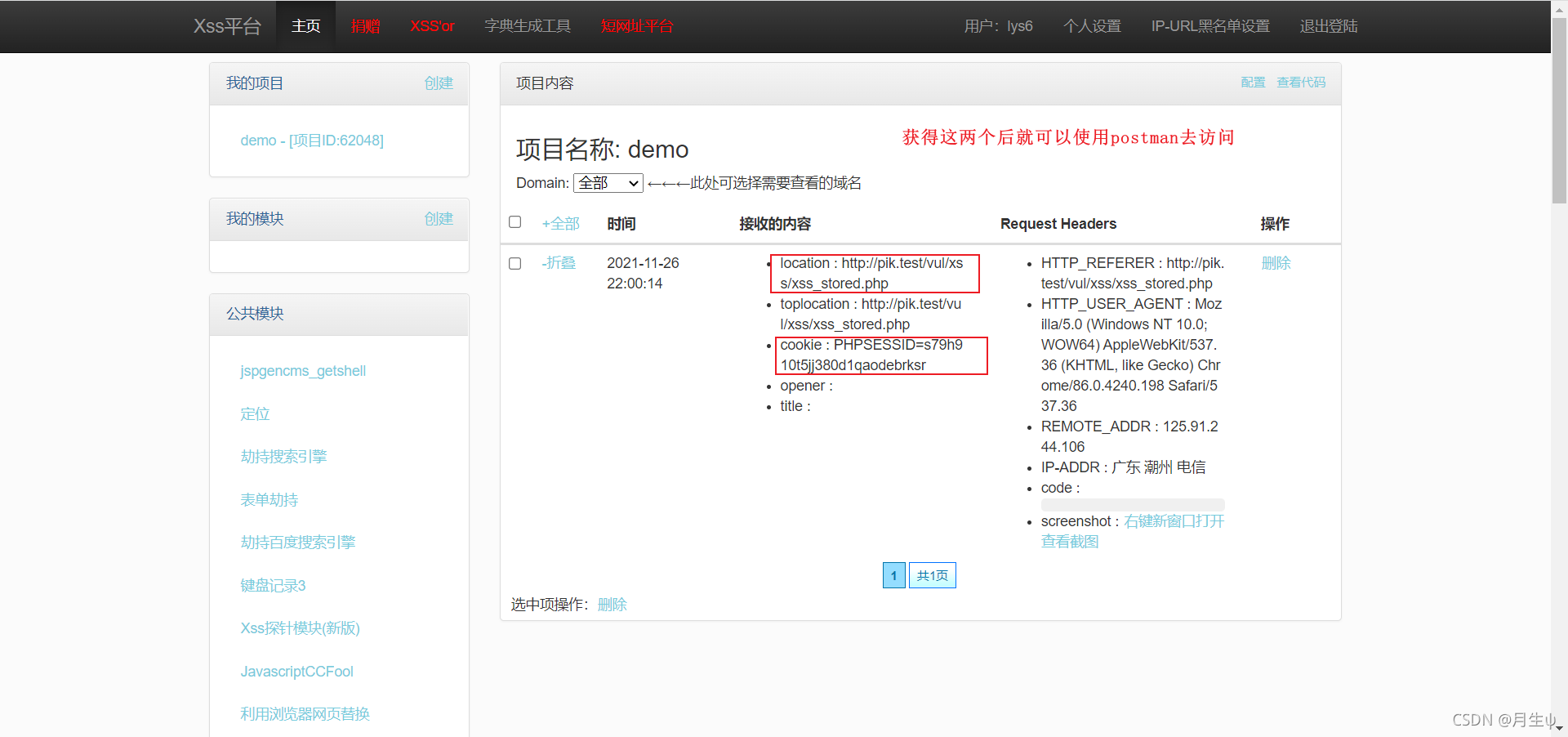Click 创建 in 我的项目 panel
This screenshot has height=737, width=1568.
pyautogui.click(x=439, y=83)
